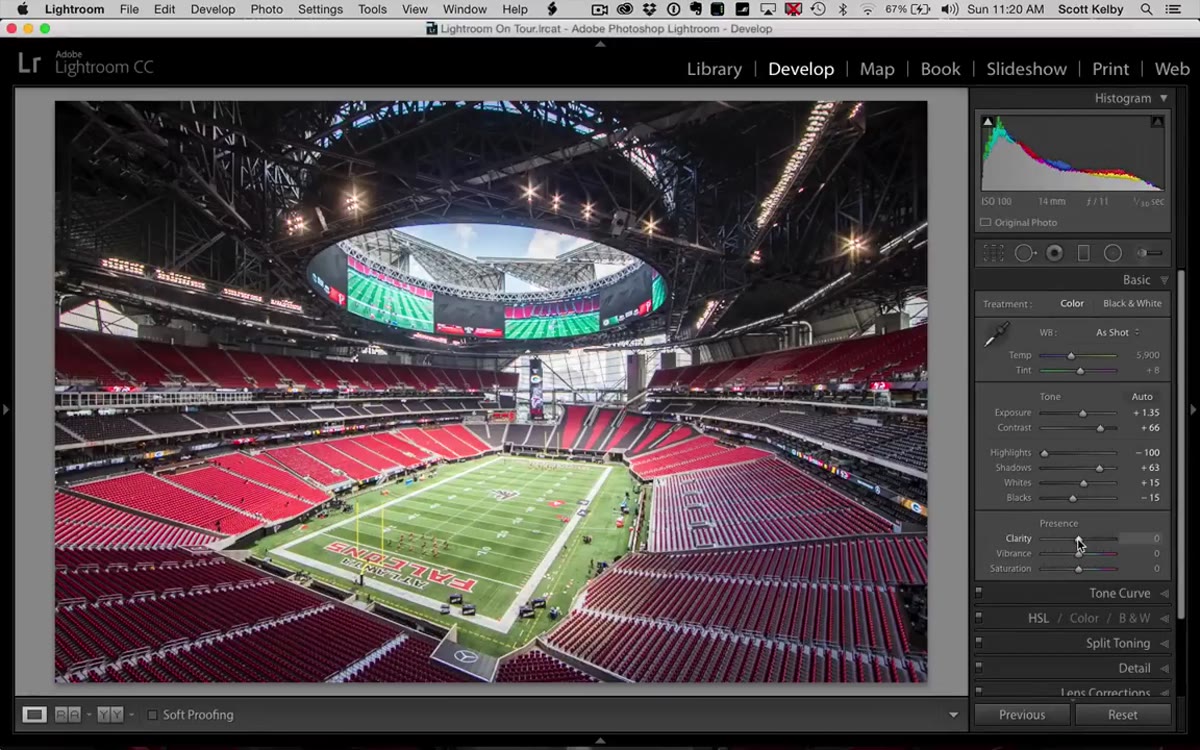
Task: Click the Exposure slider
Action: (x=1078, y=413)
